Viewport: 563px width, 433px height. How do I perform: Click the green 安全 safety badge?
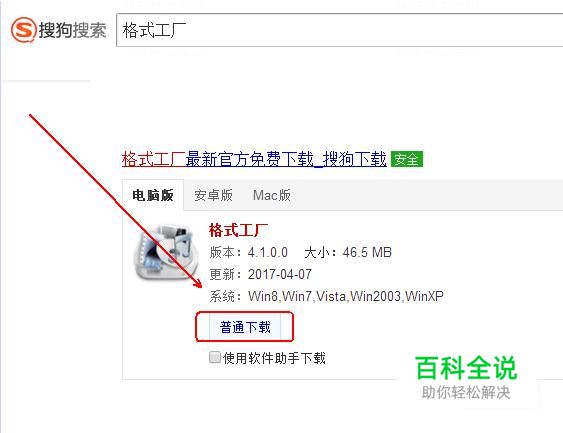pos(407,159)
